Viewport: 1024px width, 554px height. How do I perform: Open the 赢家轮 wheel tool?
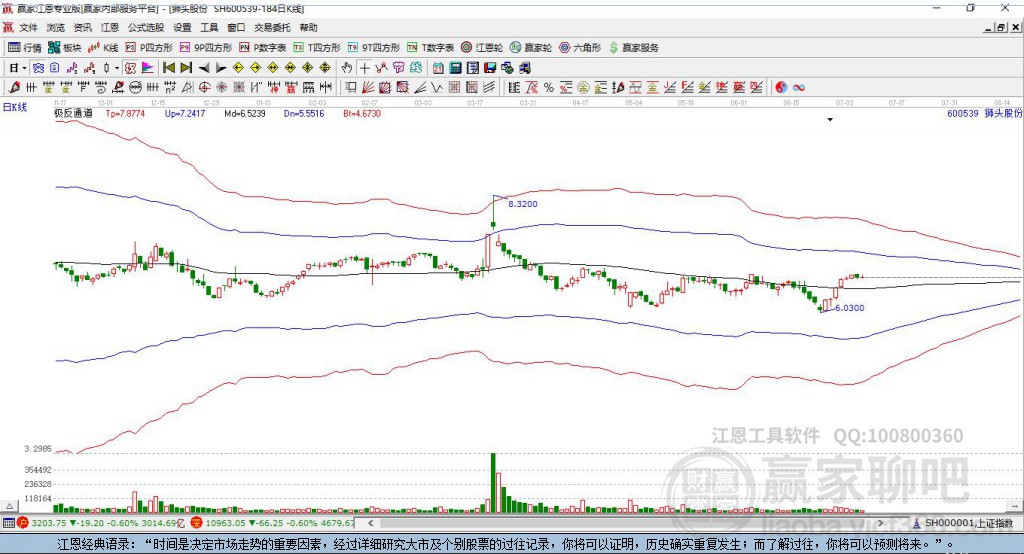click(x=530, y=48)
